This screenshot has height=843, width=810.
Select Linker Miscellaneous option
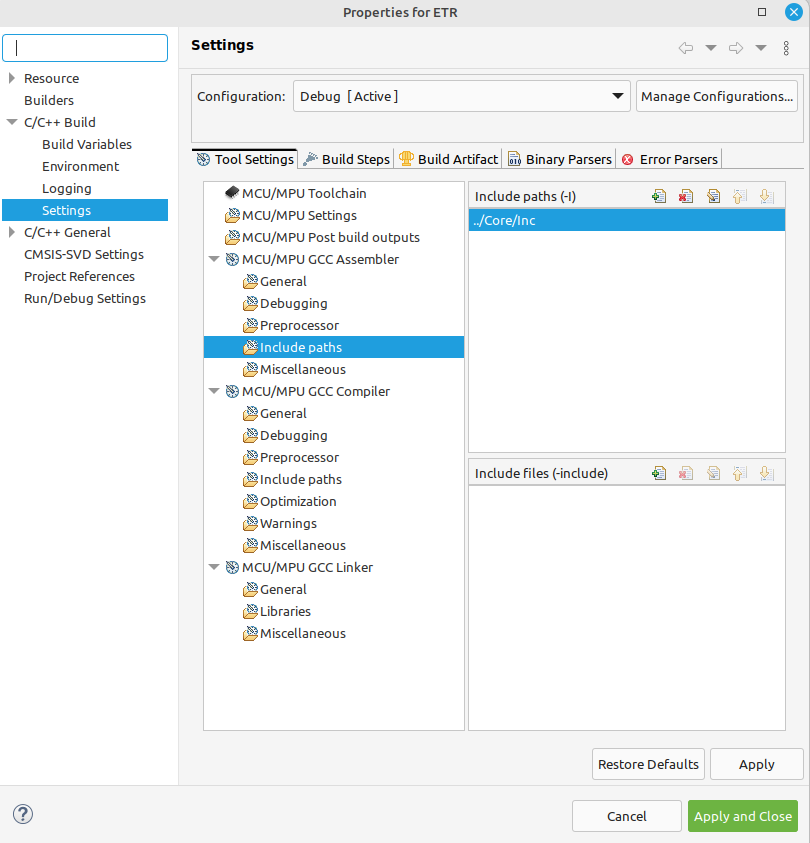pos(303,633)
